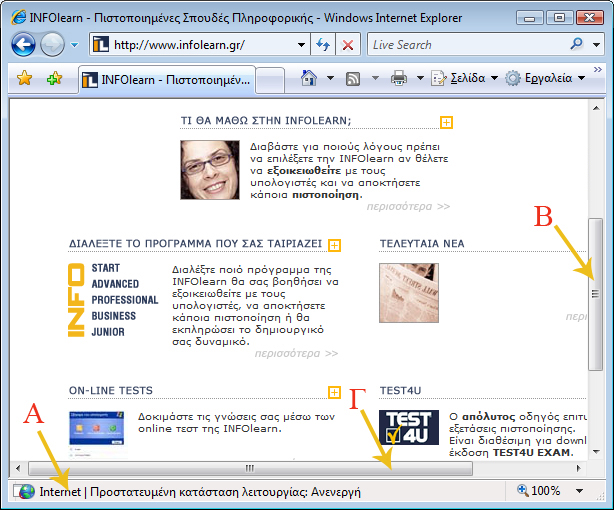Click the search magnifier icon
Image resolution: width=614 pixels, height=510 pixels.
click(576, 44)
